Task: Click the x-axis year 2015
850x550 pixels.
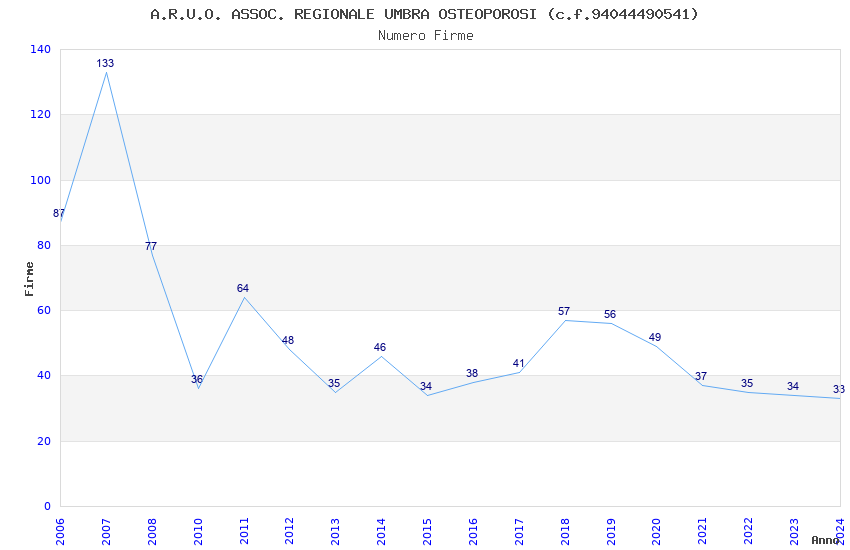Action: 427,531
